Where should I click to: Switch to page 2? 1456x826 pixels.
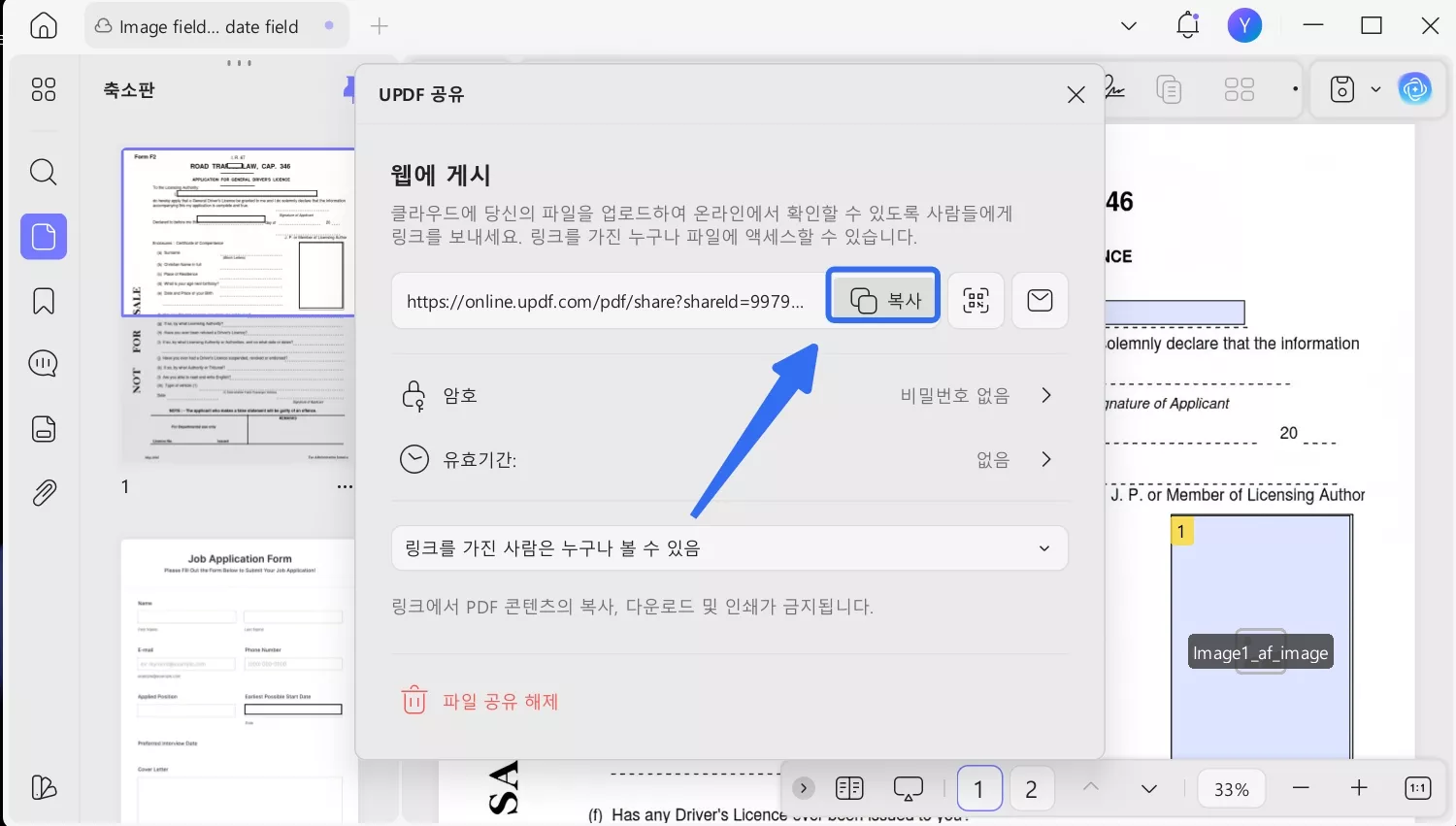click(1031, 788)
